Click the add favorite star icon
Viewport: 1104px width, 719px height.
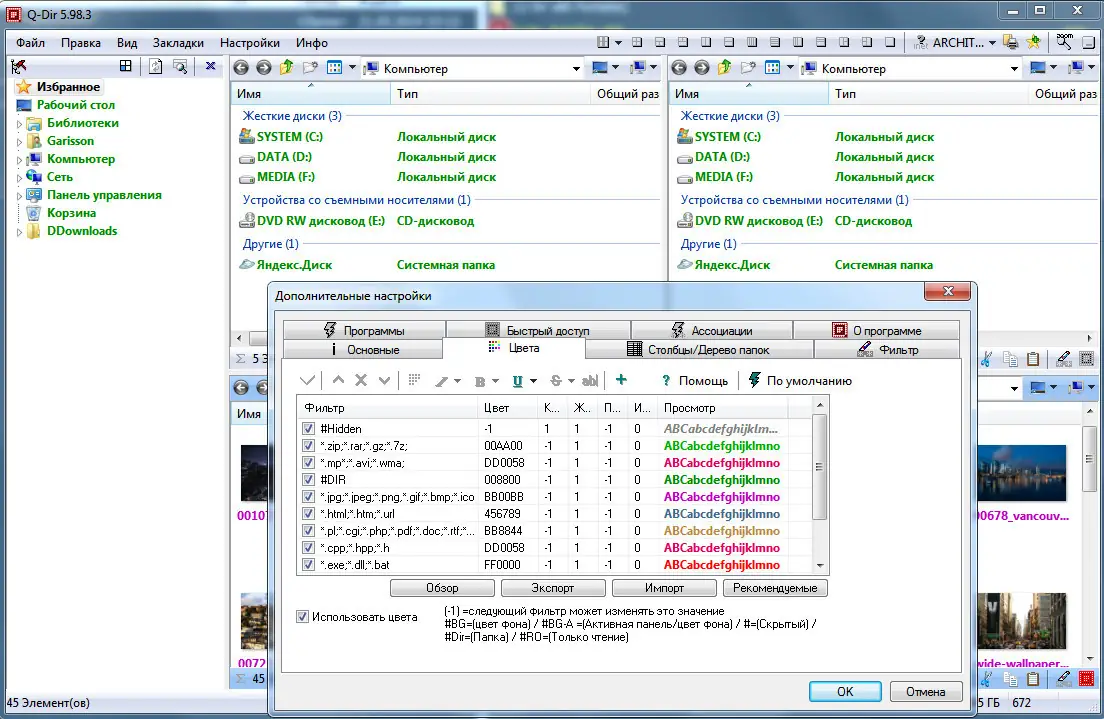pos(1034,42)
